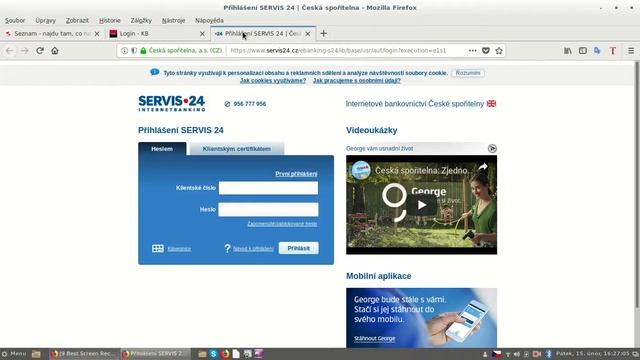The height and width of the screenshot is (360, 640).
Task: Click the page vertical scrollbar
Action: [x=637, y=184]
